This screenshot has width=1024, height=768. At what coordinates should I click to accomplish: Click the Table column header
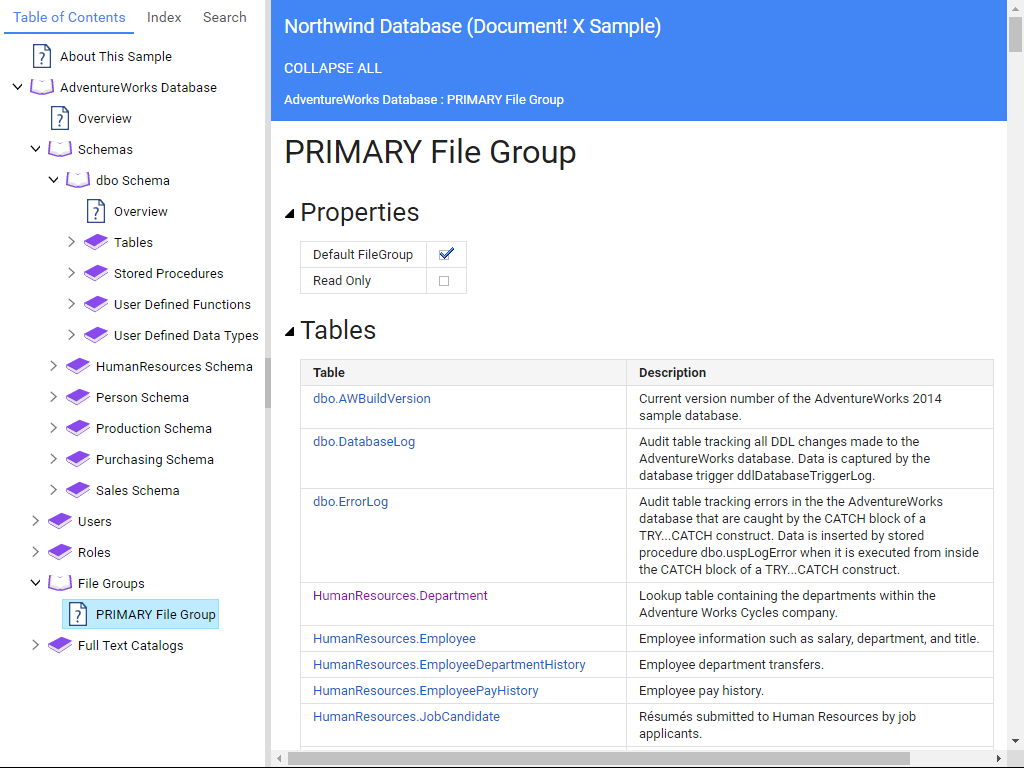[463, 372]
